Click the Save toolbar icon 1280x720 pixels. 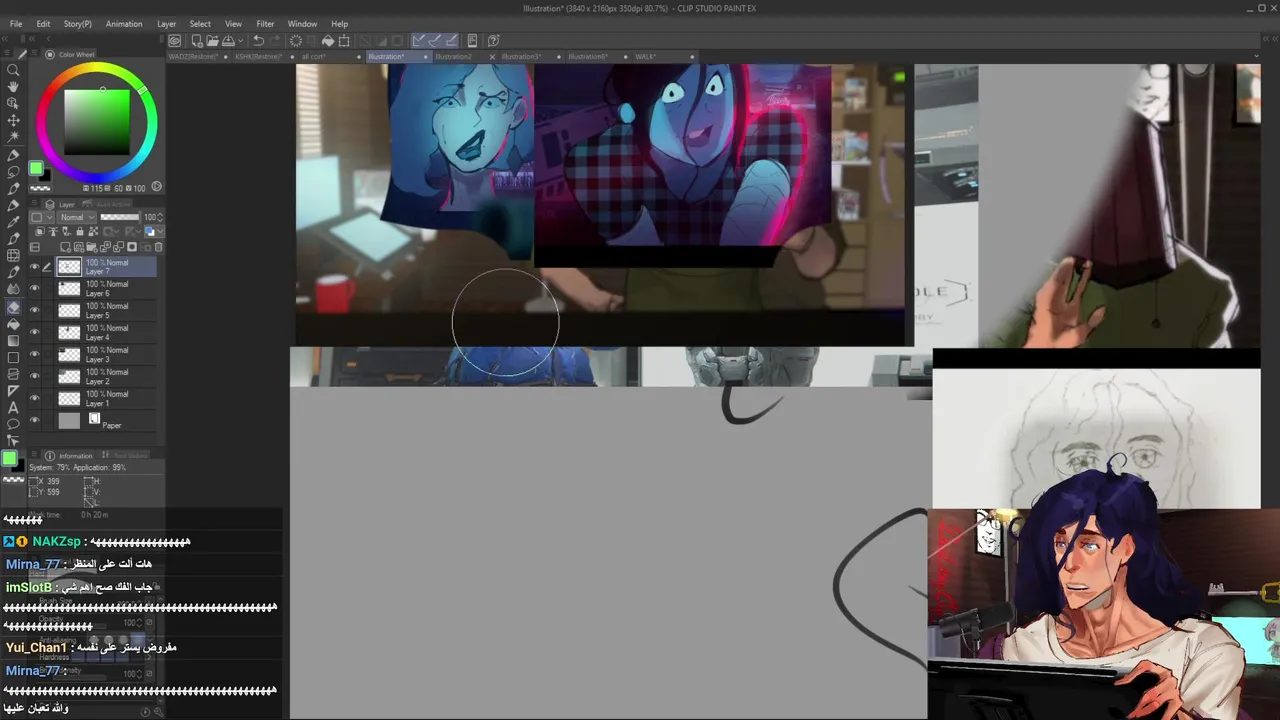coord(228,41)
